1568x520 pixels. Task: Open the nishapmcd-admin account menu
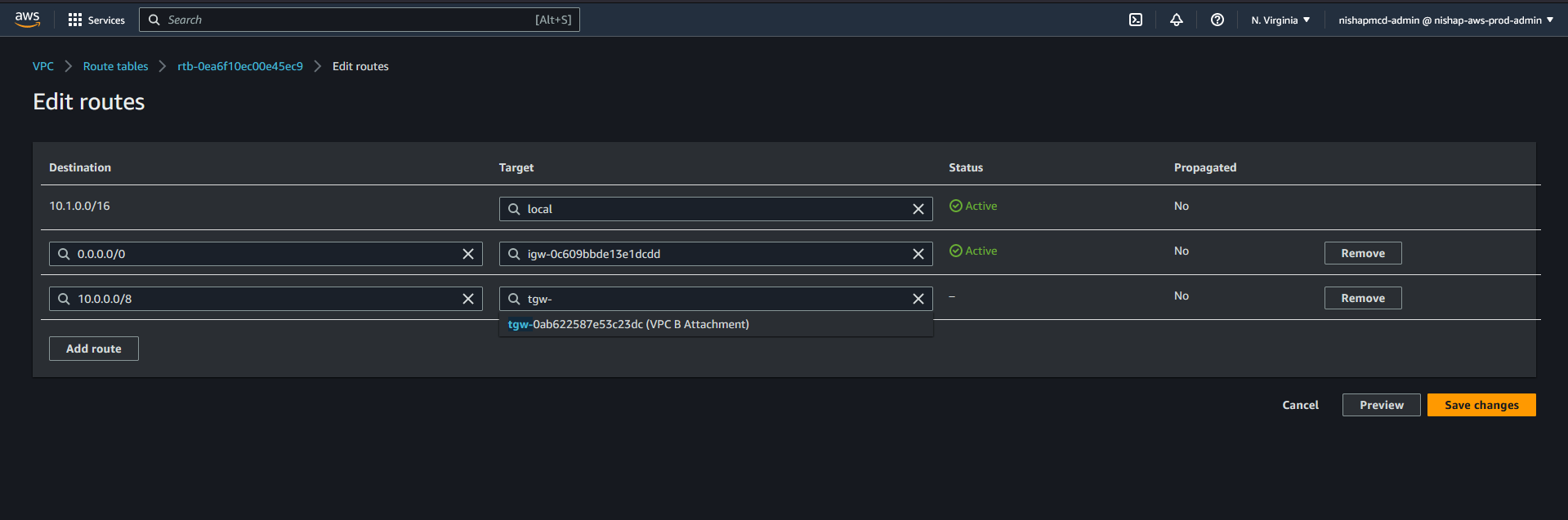pos(1445,20)
